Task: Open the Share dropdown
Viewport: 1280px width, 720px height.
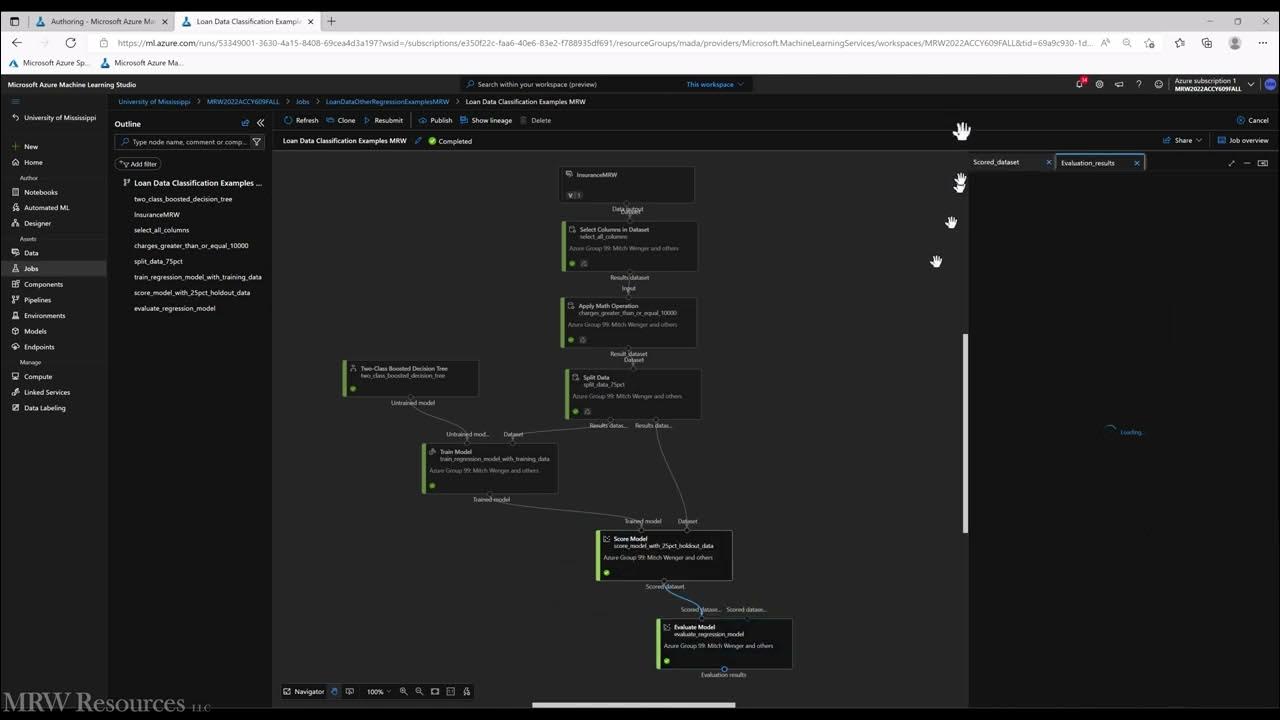Action: (x=1183, y=140)
